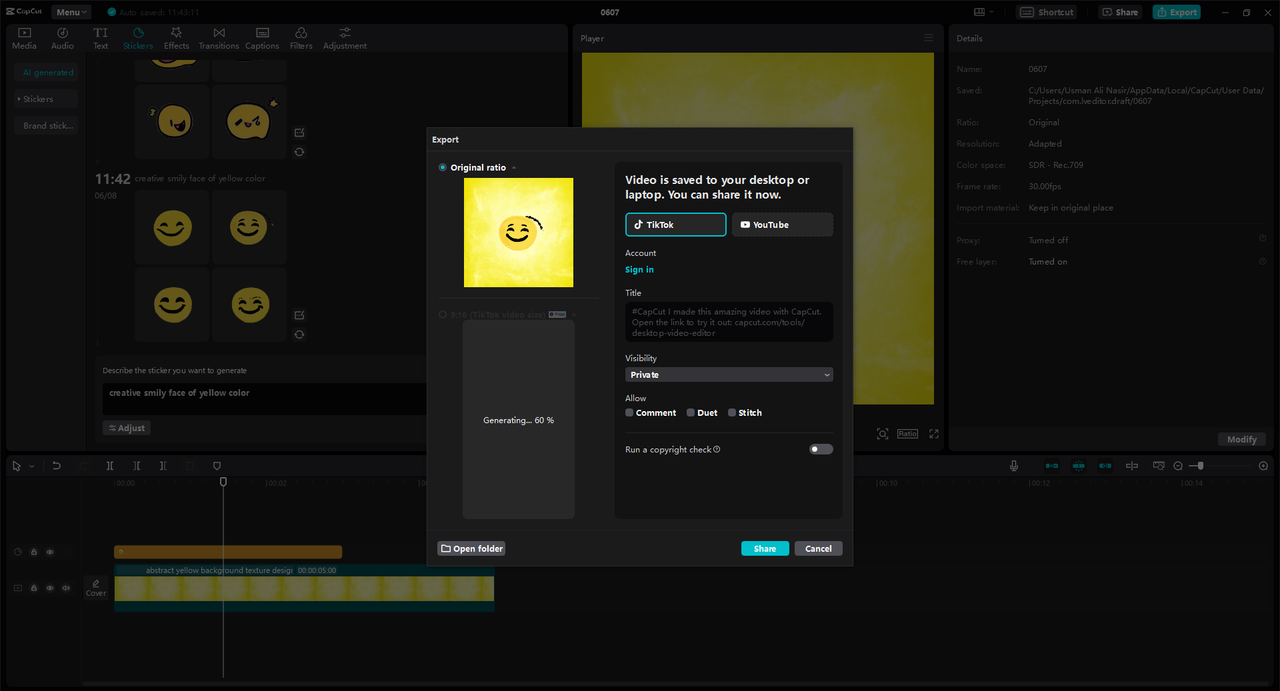Open the Media tab

[x=24, y=38]
